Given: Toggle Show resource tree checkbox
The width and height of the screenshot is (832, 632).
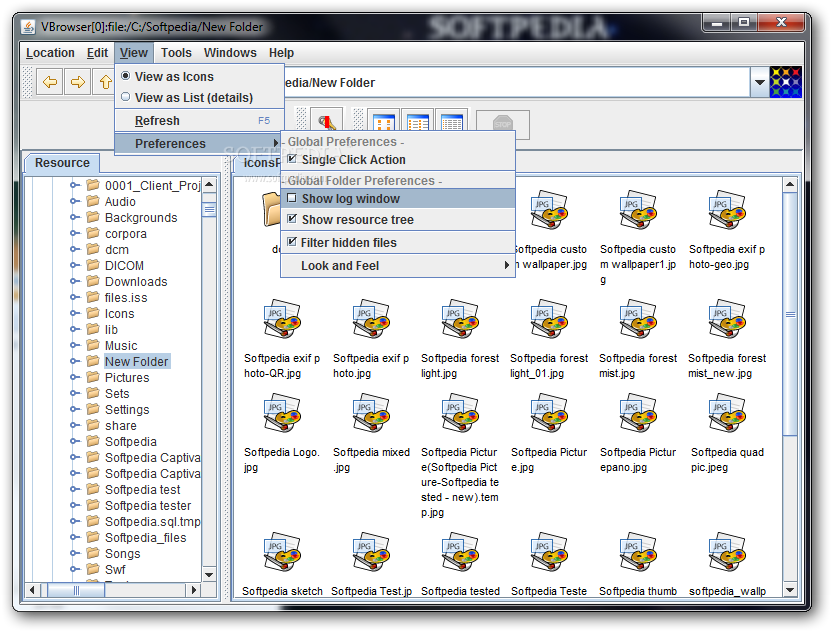Looking at the screenshot, I should click(292, 219).
